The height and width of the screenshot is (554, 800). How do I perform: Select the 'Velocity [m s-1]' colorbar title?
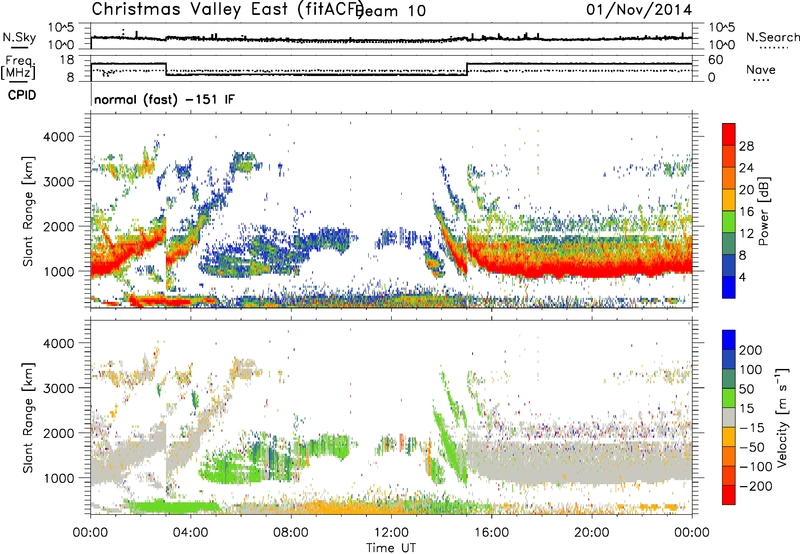tap(782, 417)
